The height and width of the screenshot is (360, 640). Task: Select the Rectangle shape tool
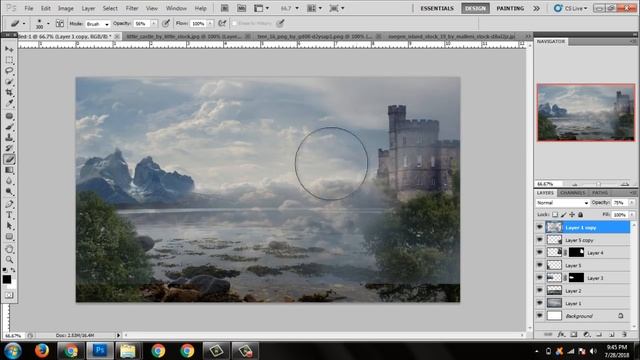coord(9,237)
